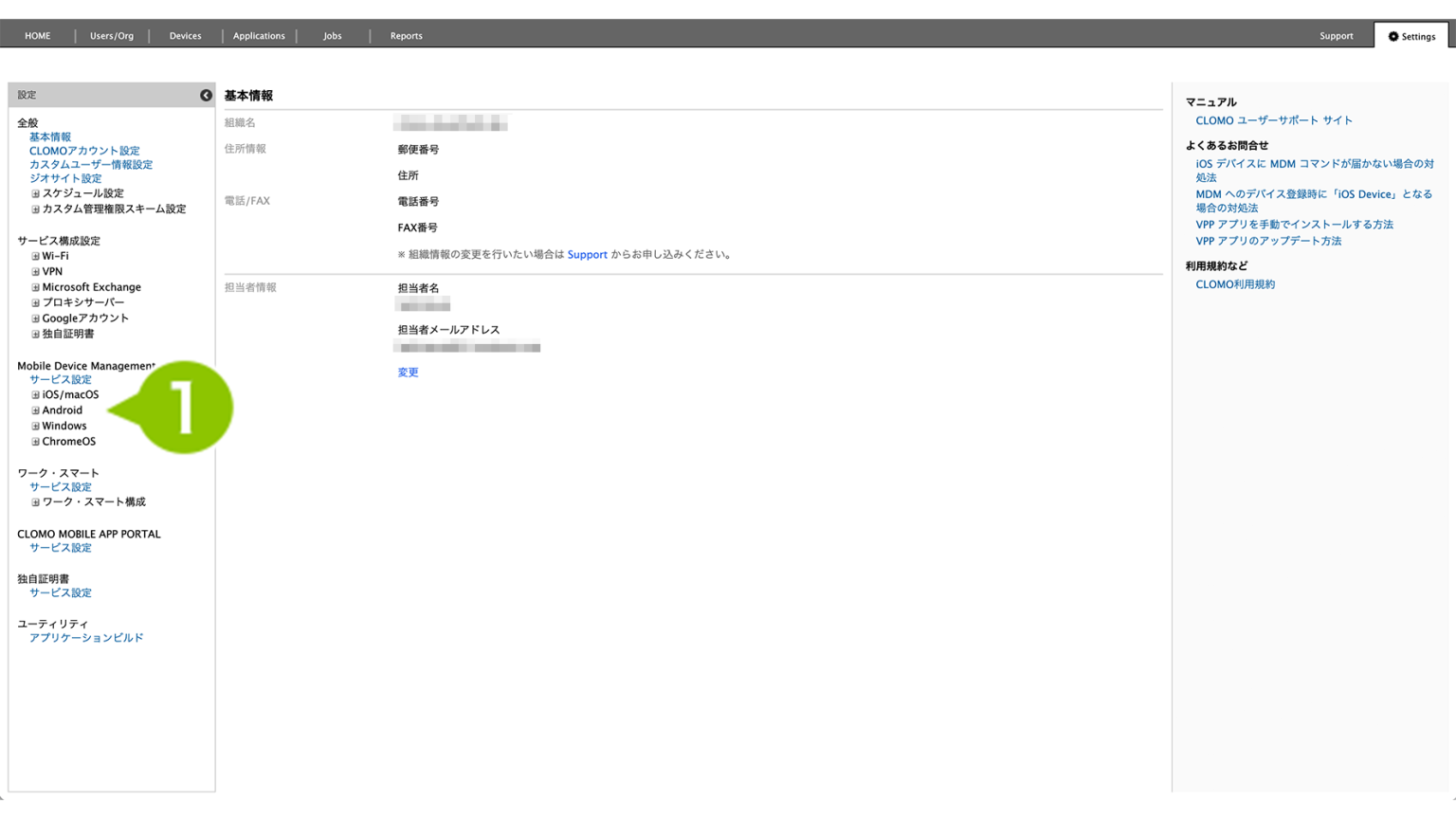The image size is (1456, 819).
Task: Switch to the Devices tab
Action: pyautogui.click(x=185, y=36)
